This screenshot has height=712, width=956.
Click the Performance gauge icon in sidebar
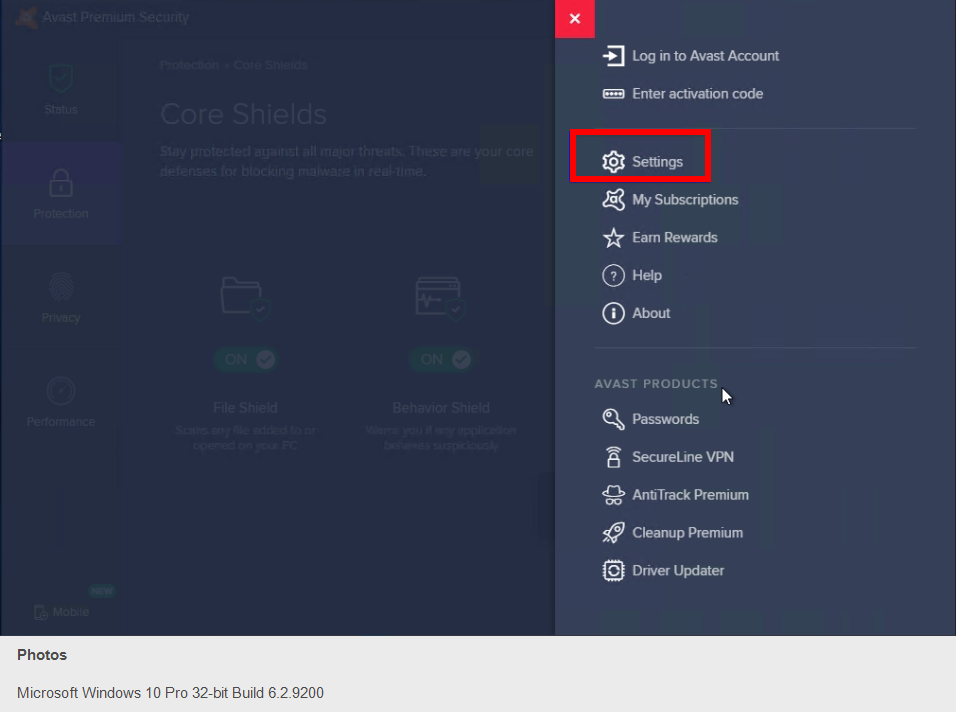61,391
